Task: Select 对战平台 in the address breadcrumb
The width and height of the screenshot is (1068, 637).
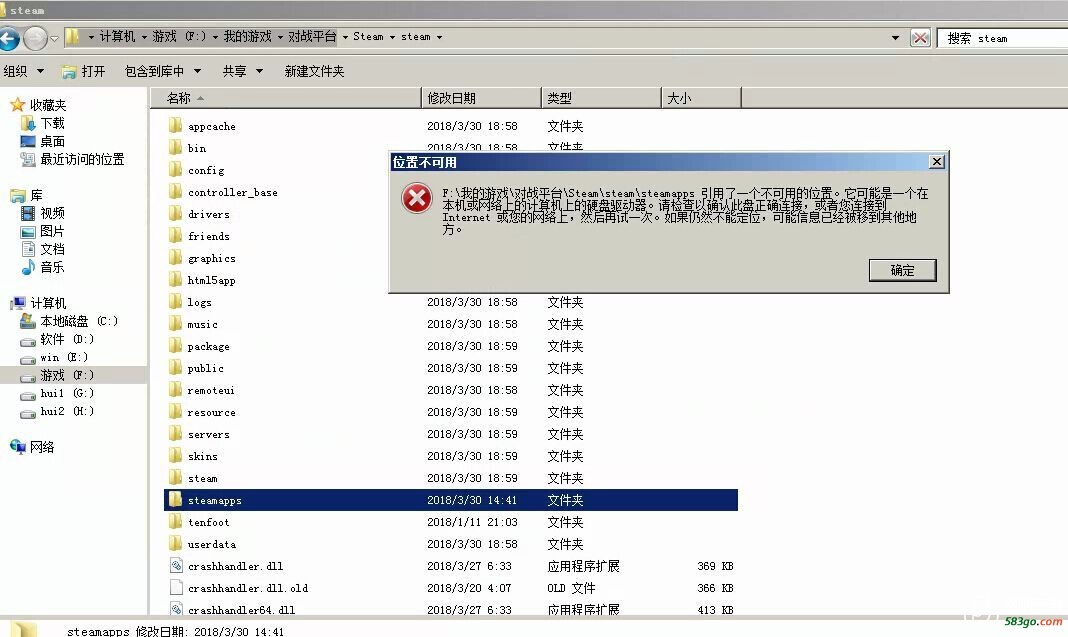Action: pos(312,37)
